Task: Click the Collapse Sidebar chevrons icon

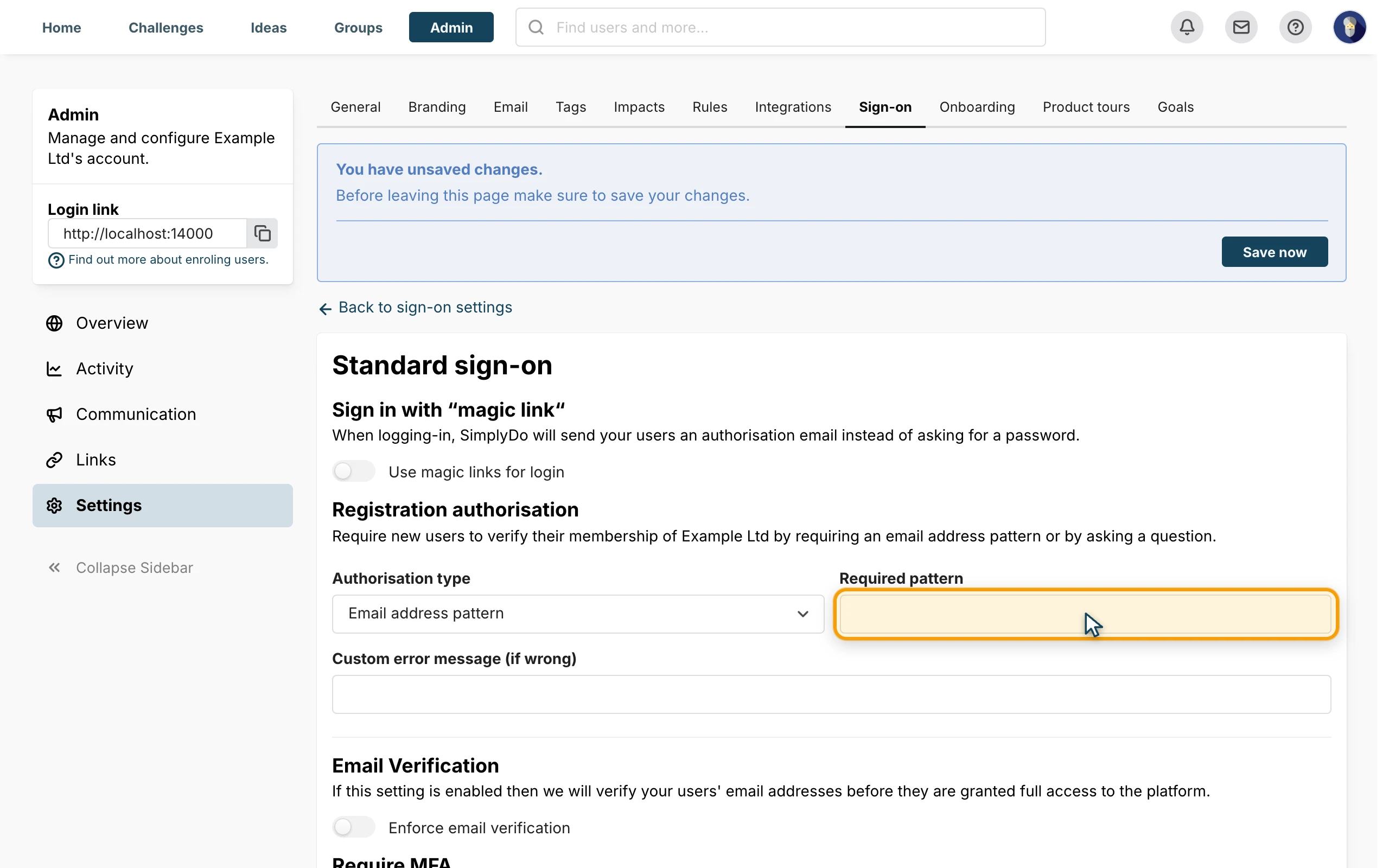Action: tap(54, 567)
